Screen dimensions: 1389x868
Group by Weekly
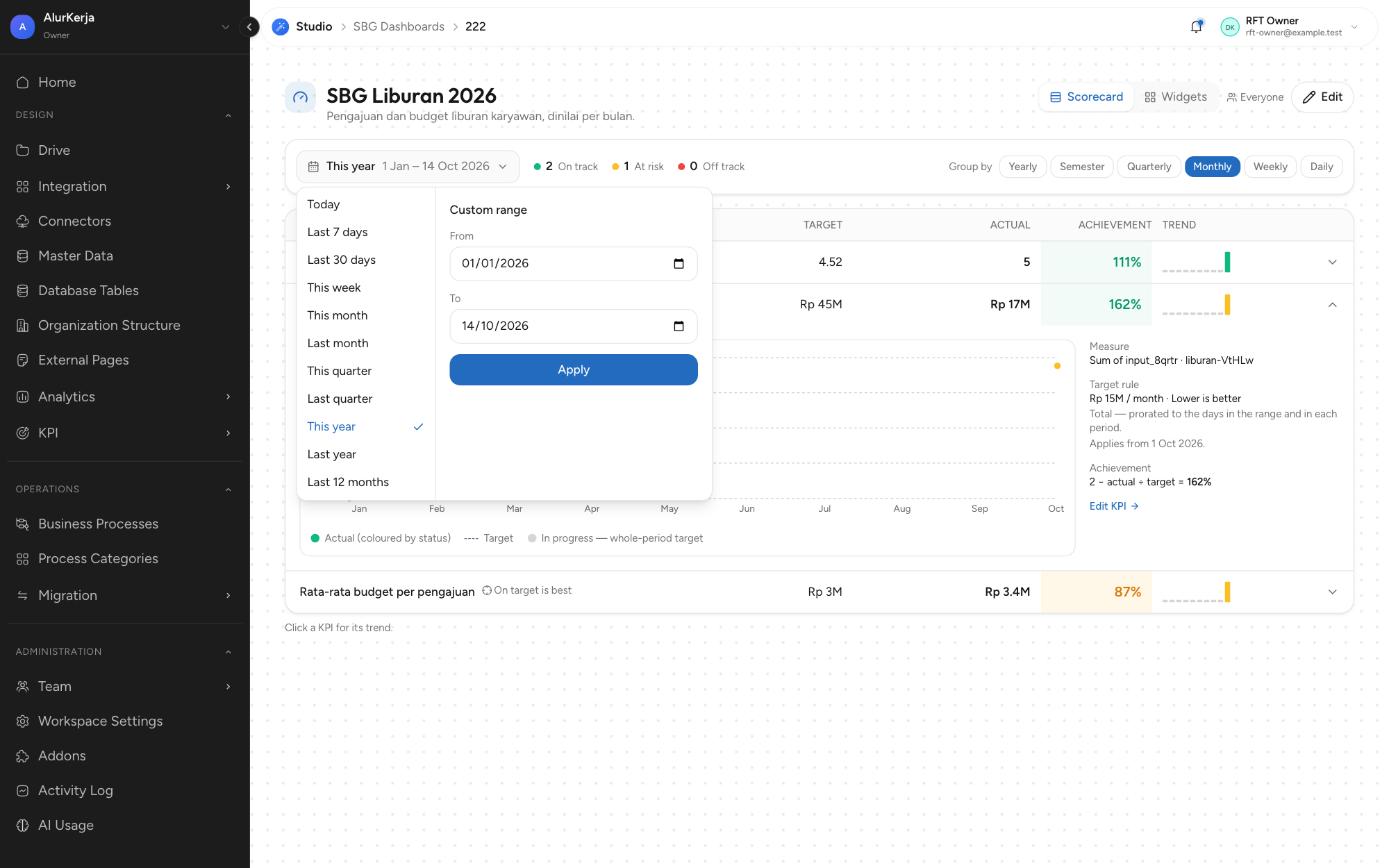point(1270,167)
